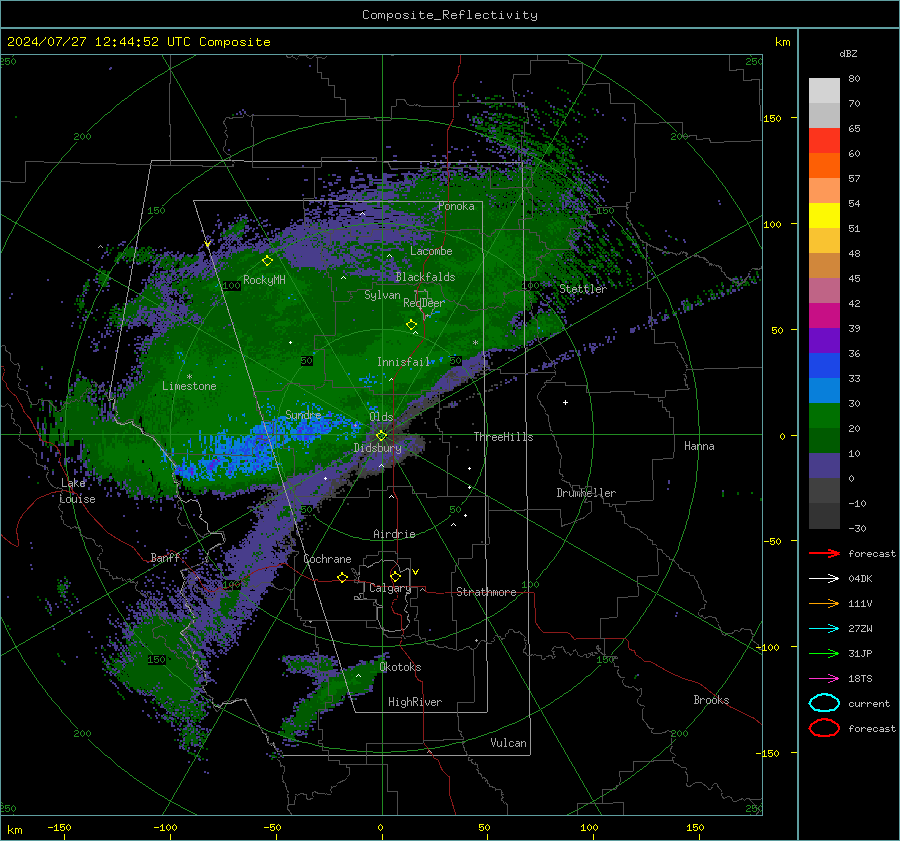Click the red forecast arrow in legend
The image size is (900, 841).
point(824,553)
